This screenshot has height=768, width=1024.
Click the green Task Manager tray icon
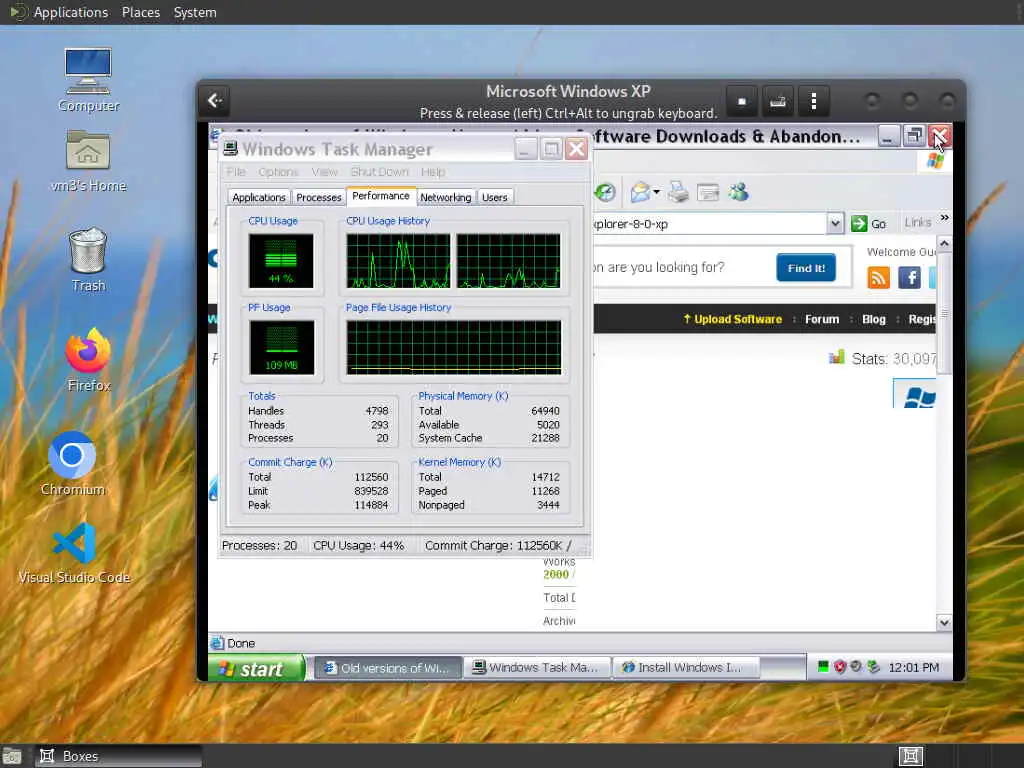point(823,667)
